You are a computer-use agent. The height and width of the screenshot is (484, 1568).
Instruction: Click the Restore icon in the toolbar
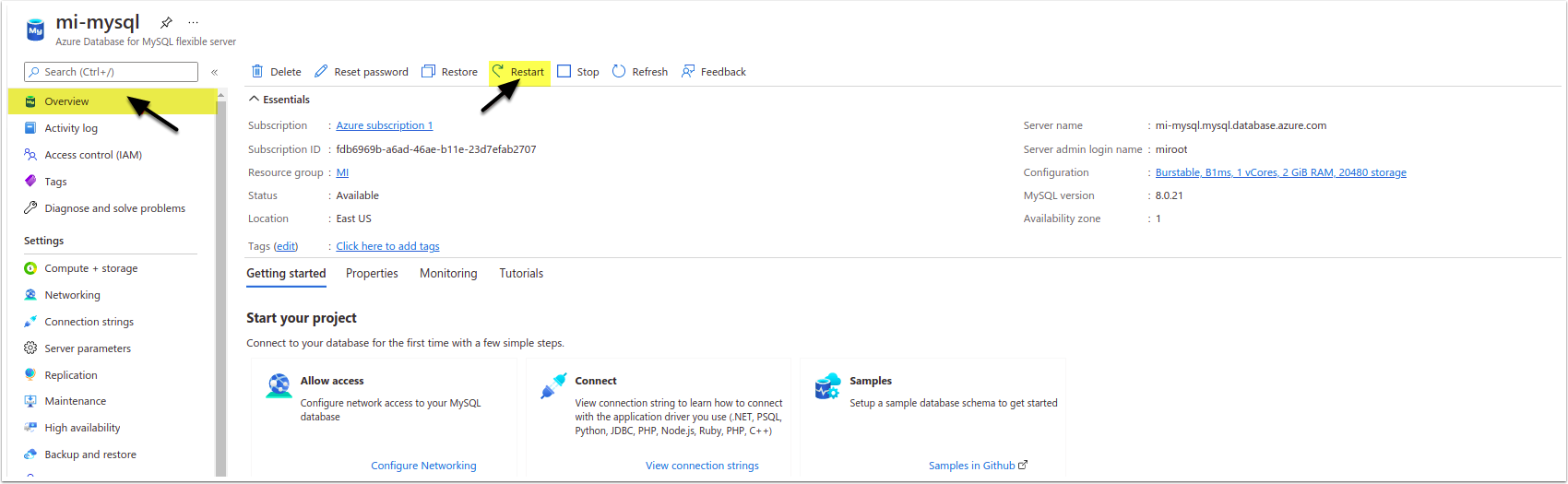pyautogui.click(x=428, y=71)
